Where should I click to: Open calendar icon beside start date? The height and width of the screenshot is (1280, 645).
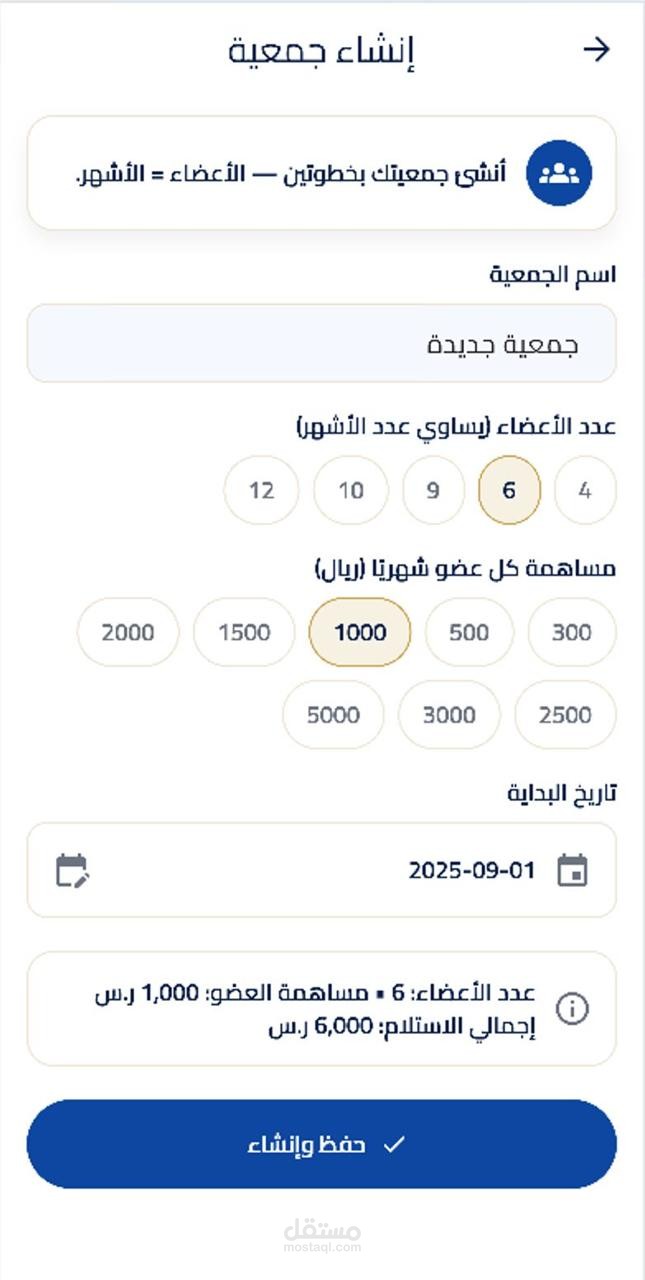(x=572, y=870)
